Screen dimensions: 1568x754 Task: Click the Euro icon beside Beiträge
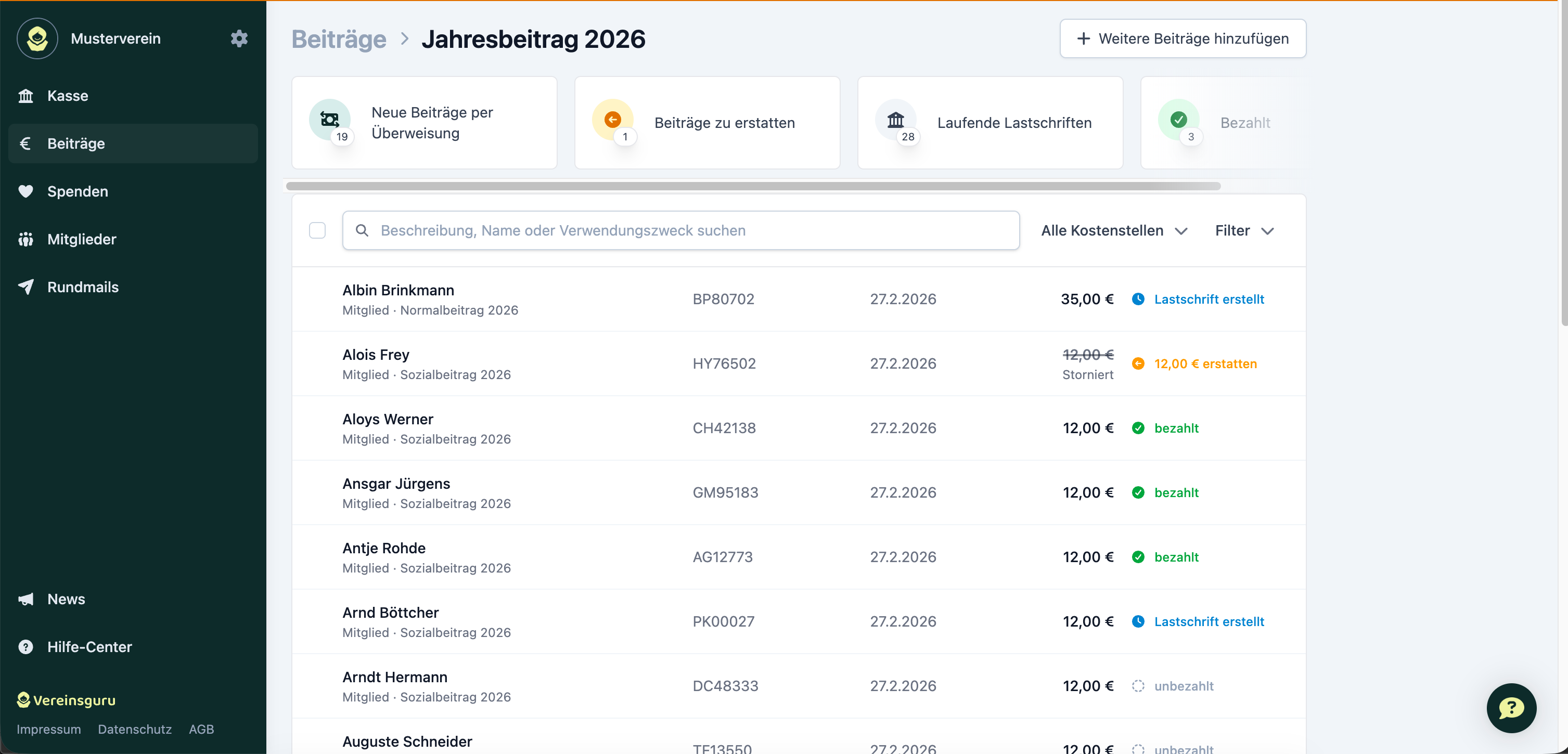25,143
